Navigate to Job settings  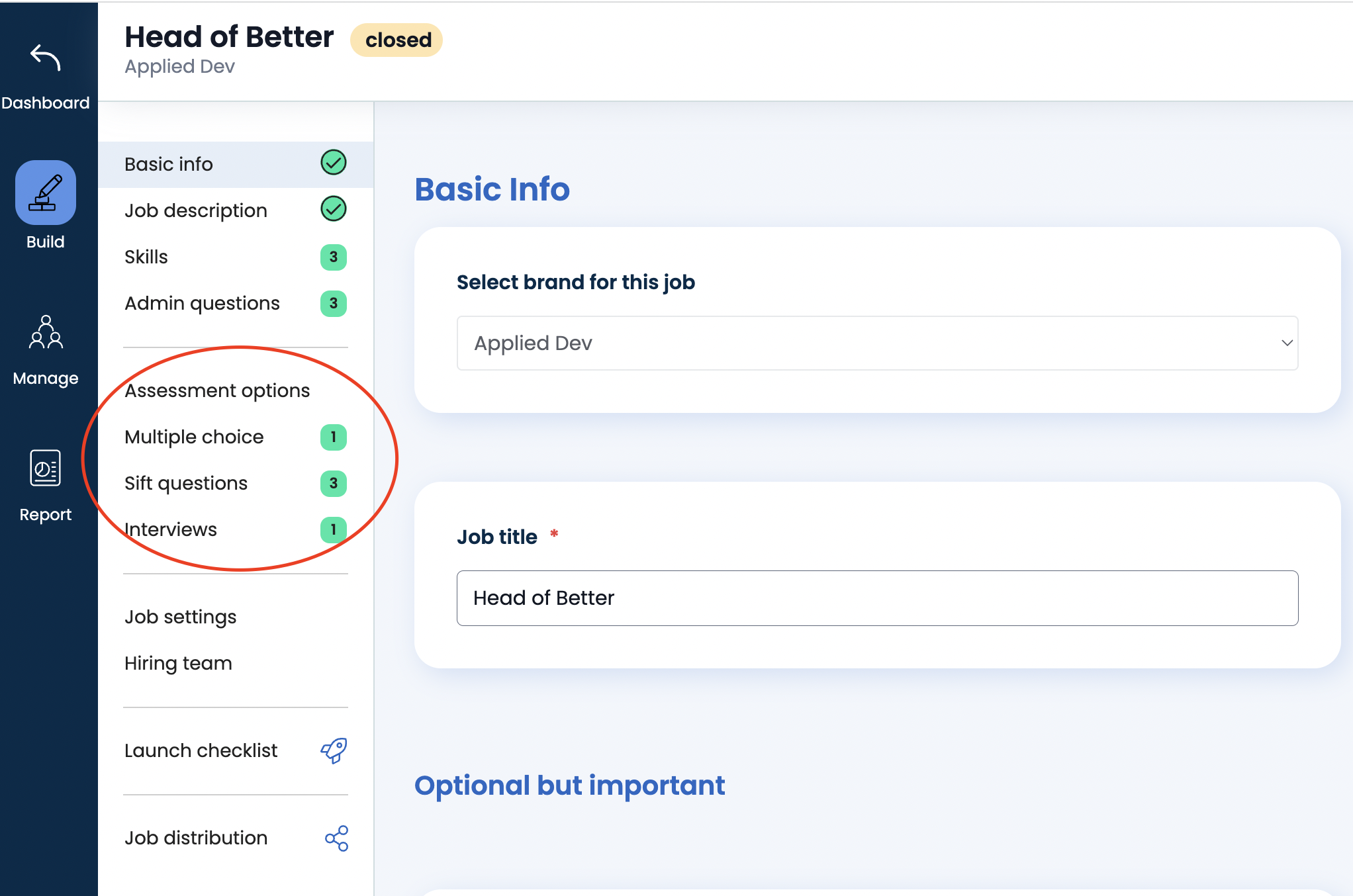(x=180, y=617)
